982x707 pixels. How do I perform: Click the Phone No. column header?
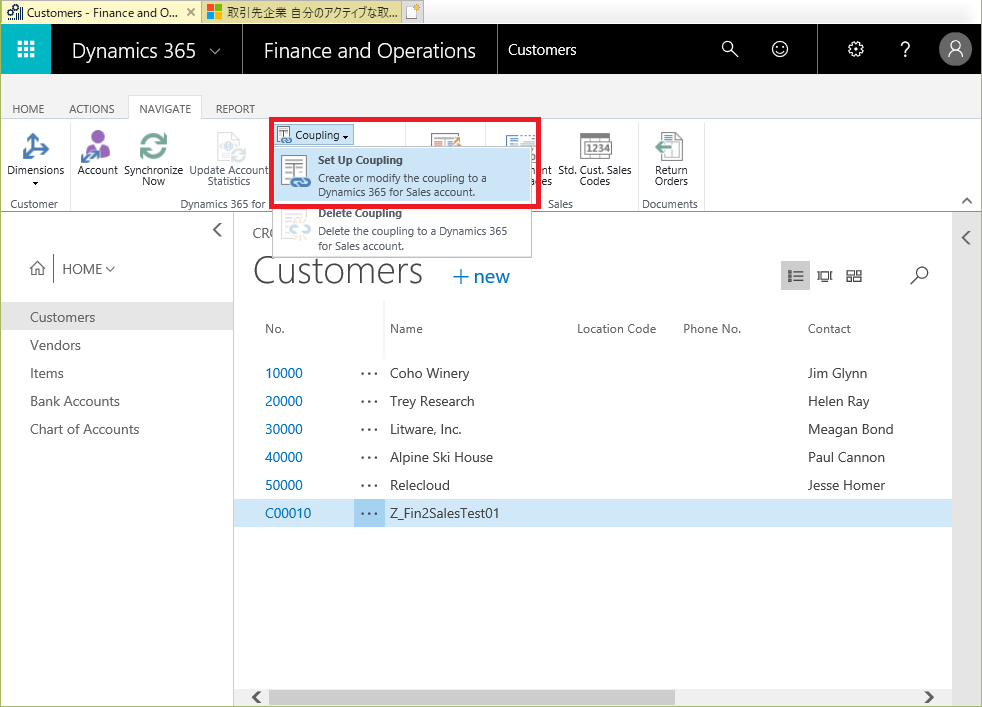(x=712, y=329)
